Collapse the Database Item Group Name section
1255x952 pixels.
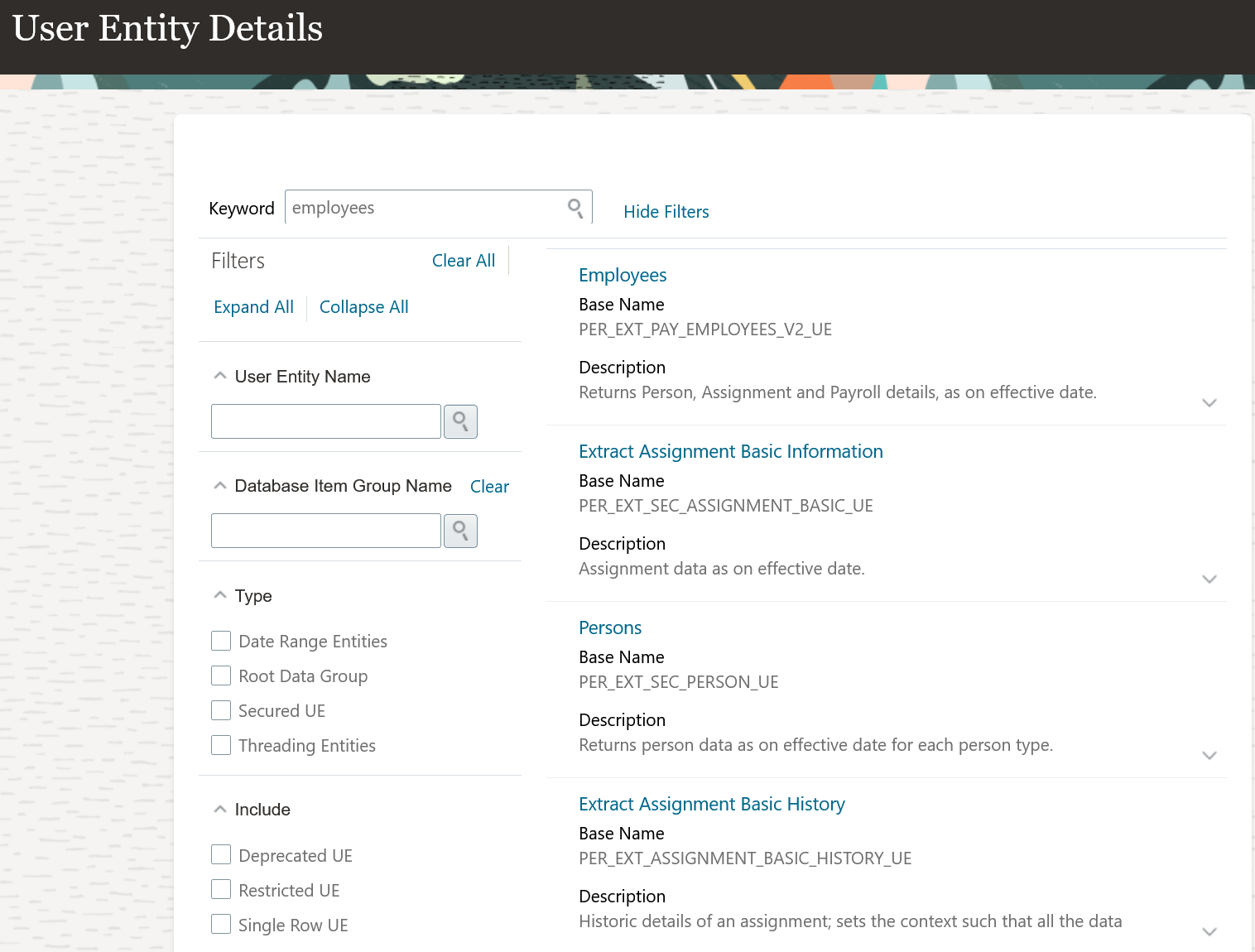point(219,485)
